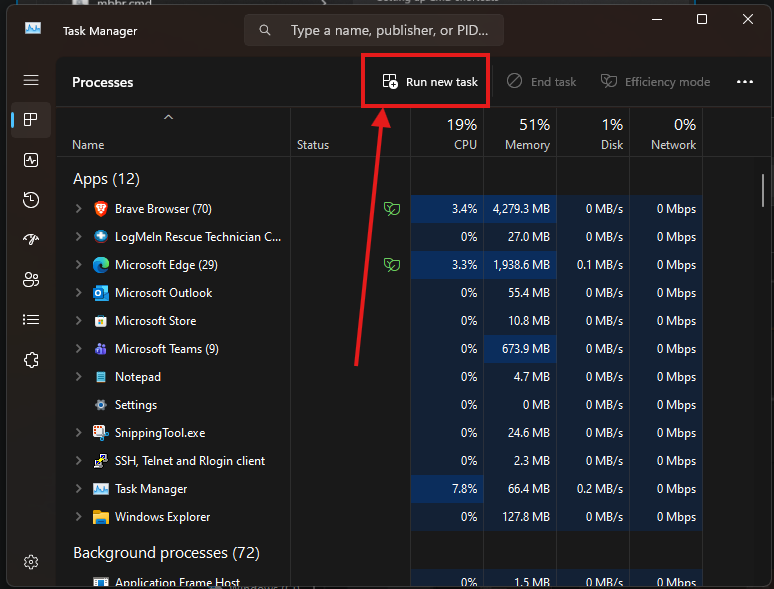Expand the Microsoft Teams process group
This screenshot has height=589, width=774.
[78, 349]
